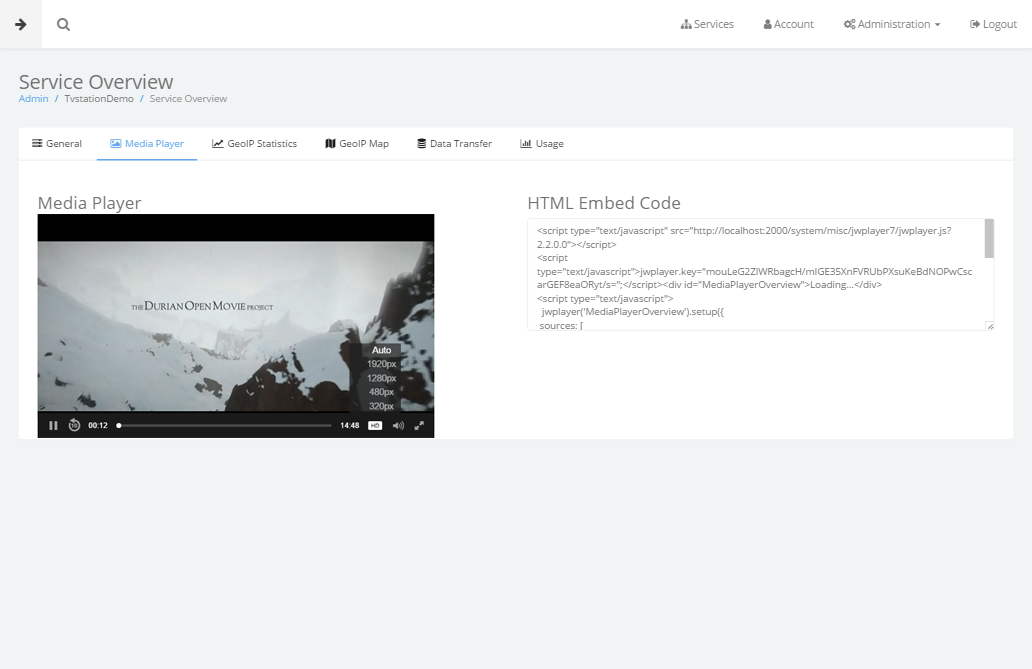Enter fullscreen with the expand icon
Viewport: 1032px width, 669px height.
(x=419, y=425)
